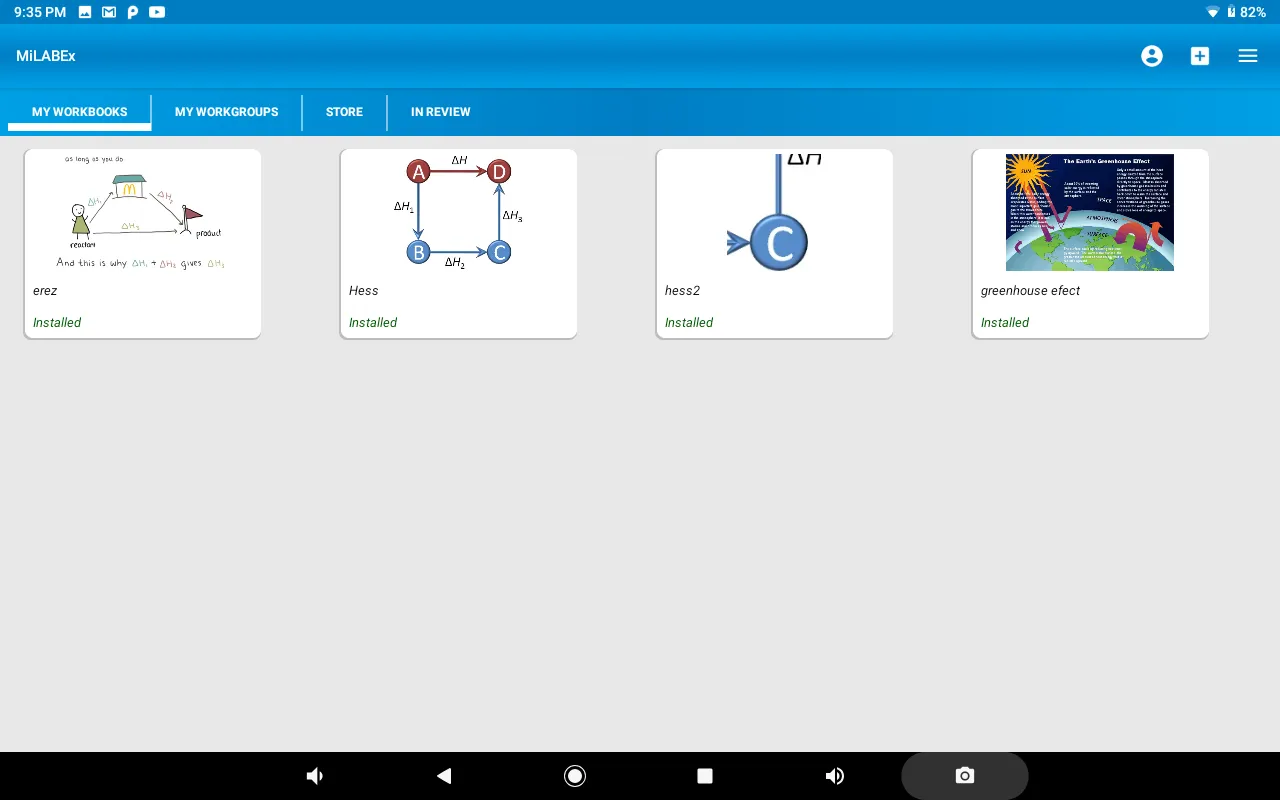
Task: Tap the Gmail notification icon in status bar
Action: [x=109, y=12]
